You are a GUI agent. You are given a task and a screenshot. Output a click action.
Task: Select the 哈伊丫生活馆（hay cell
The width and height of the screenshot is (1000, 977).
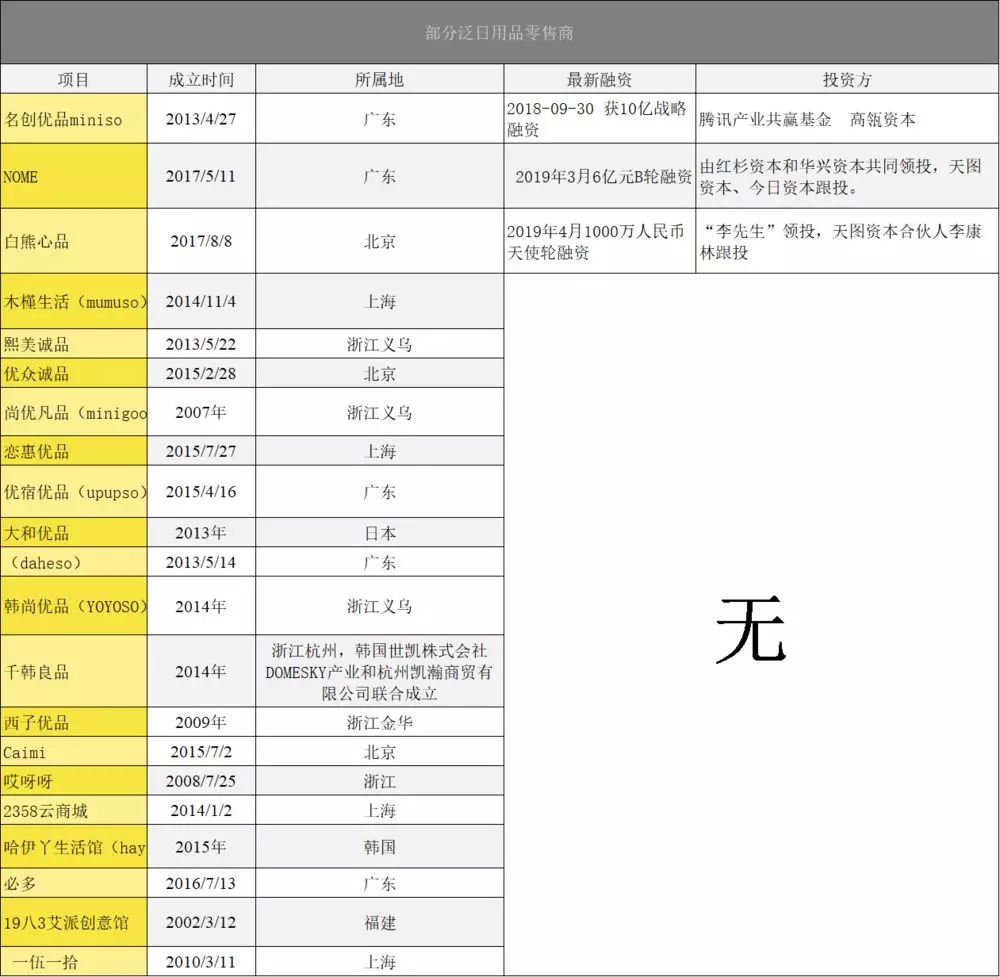click(x=74, y=847)
